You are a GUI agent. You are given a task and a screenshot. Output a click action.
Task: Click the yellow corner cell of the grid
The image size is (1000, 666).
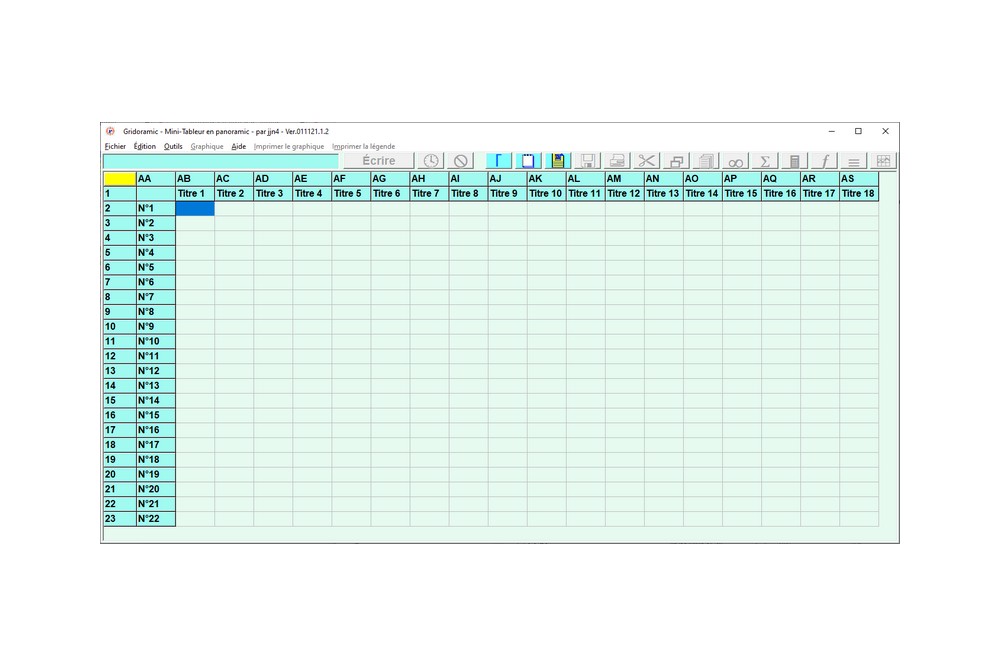pos(119,179)
